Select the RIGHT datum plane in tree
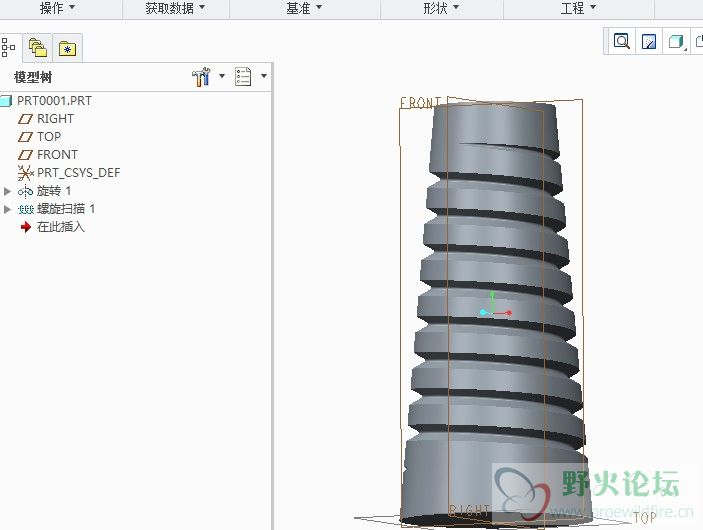The width and height of the screenshot is (703, 530). [x=55, y=119]
